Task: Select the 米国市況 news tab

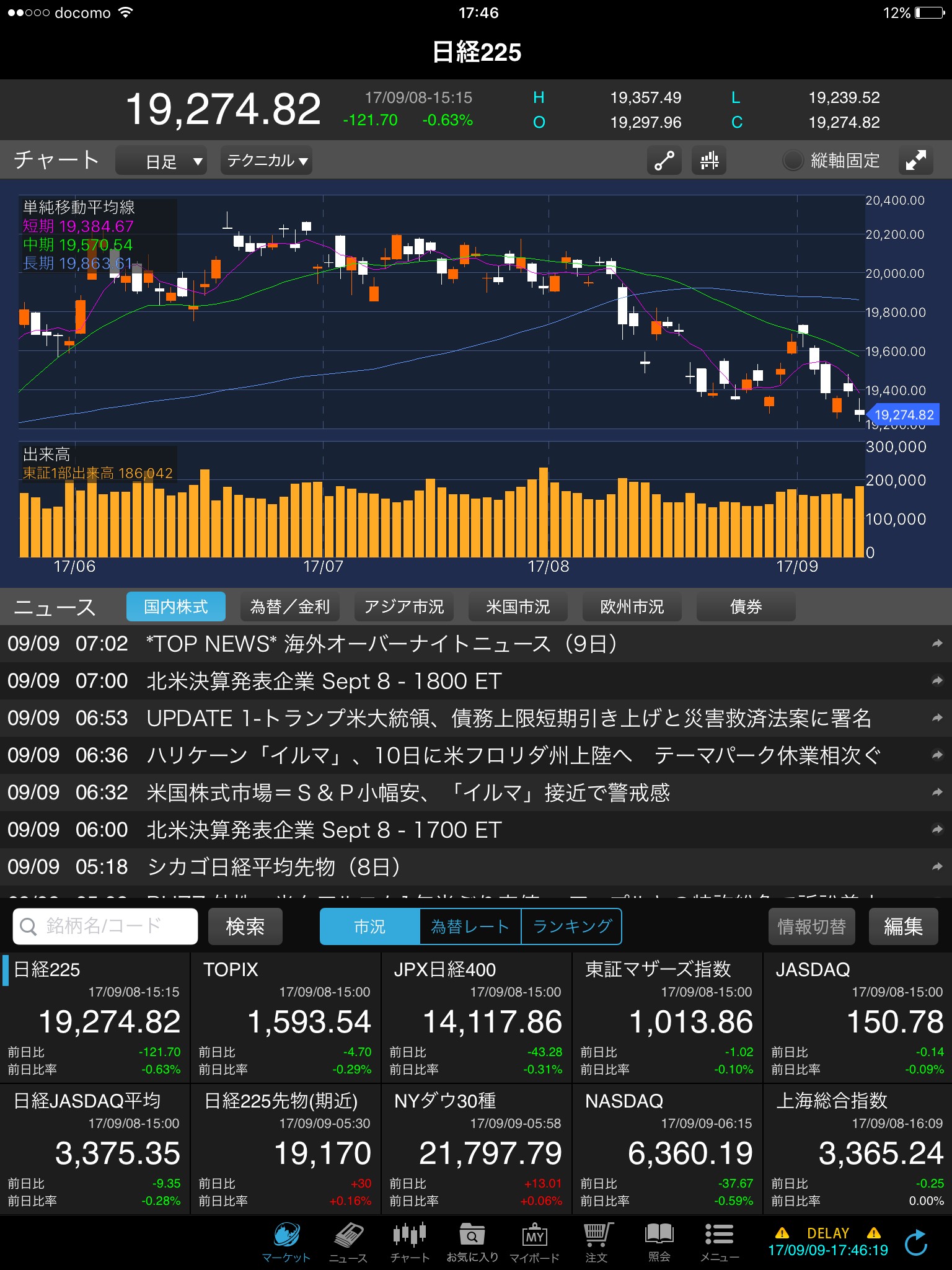Action: 518,606
